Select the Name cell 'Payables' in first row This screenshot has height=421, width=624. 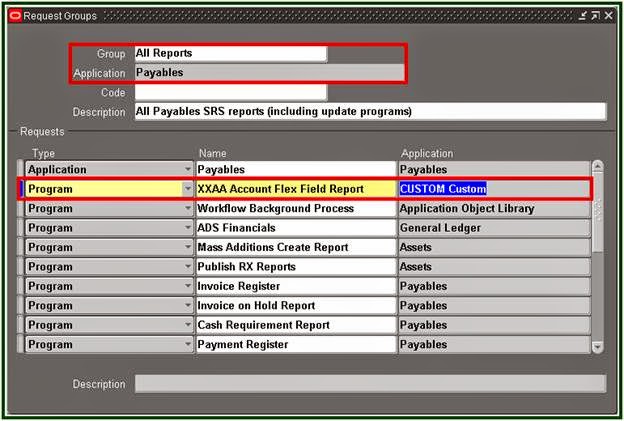296,170
